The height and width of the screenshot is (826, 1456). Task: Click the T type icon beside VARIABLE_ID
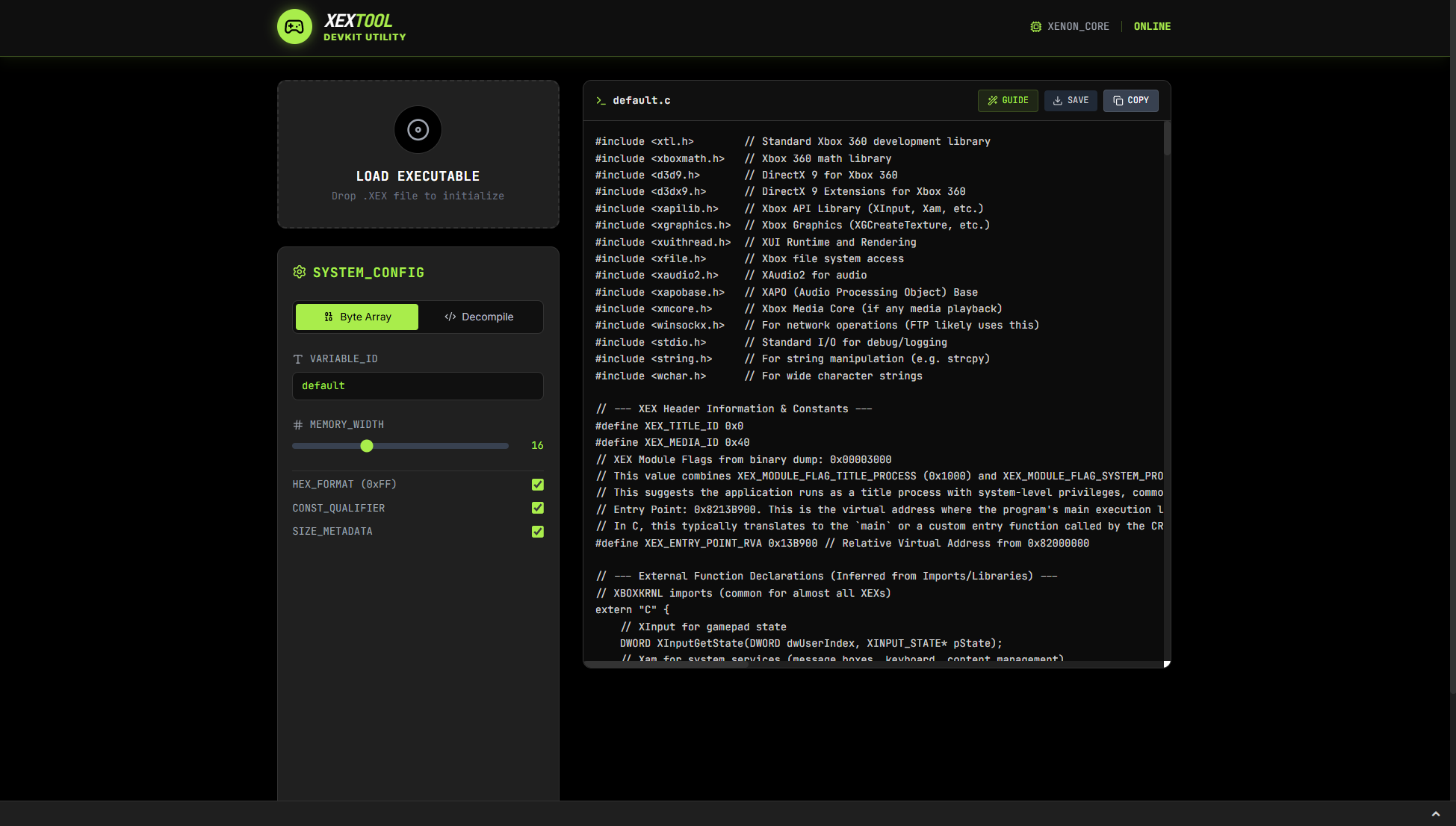pos(297,358)
